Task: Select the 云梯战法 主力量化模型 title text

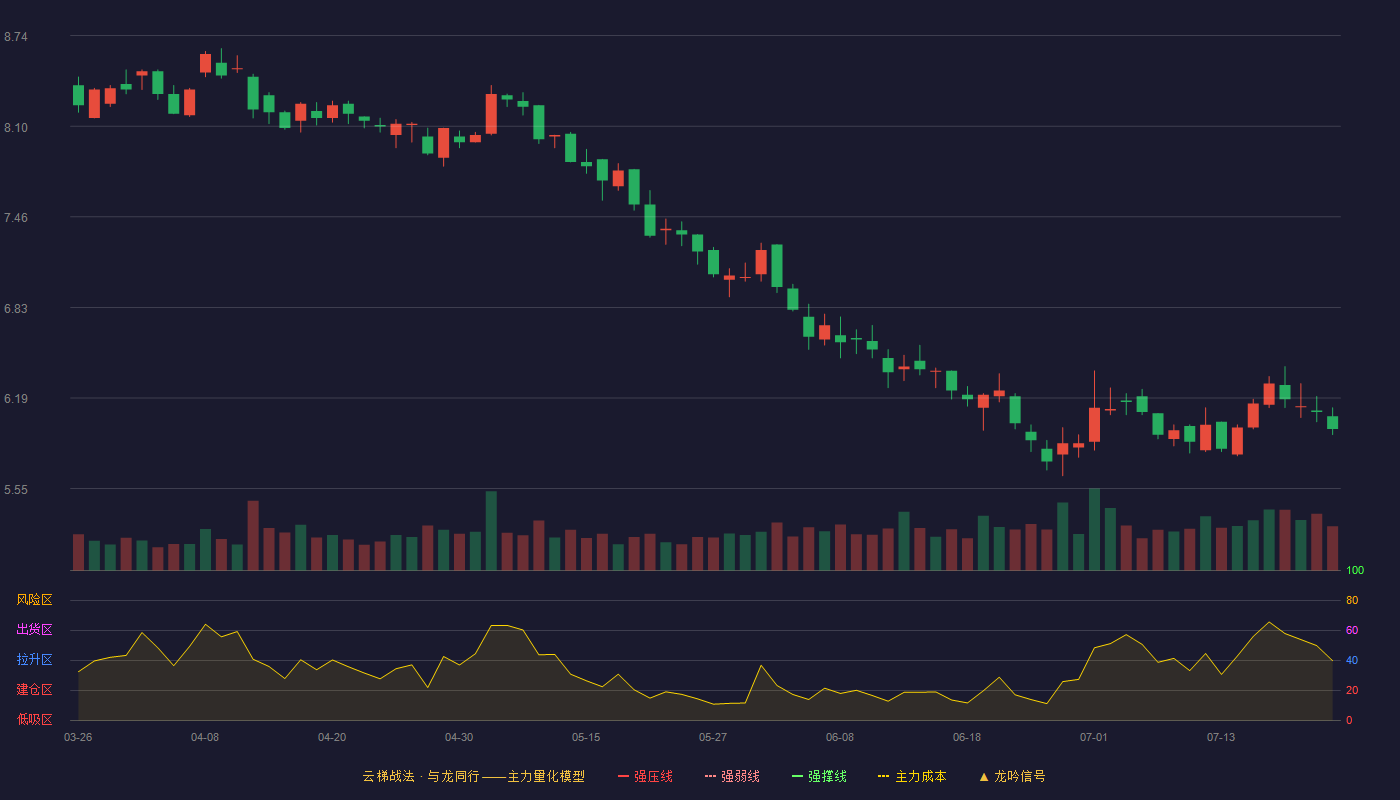Action: coord(473,776)
